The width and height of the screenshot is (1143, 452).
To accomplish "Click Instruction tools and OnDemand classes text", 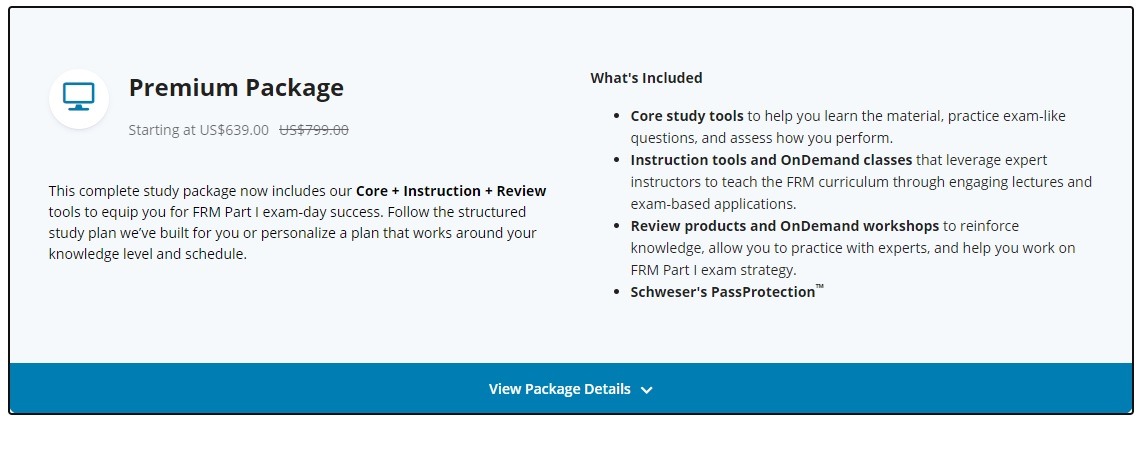I will (771, 160).
